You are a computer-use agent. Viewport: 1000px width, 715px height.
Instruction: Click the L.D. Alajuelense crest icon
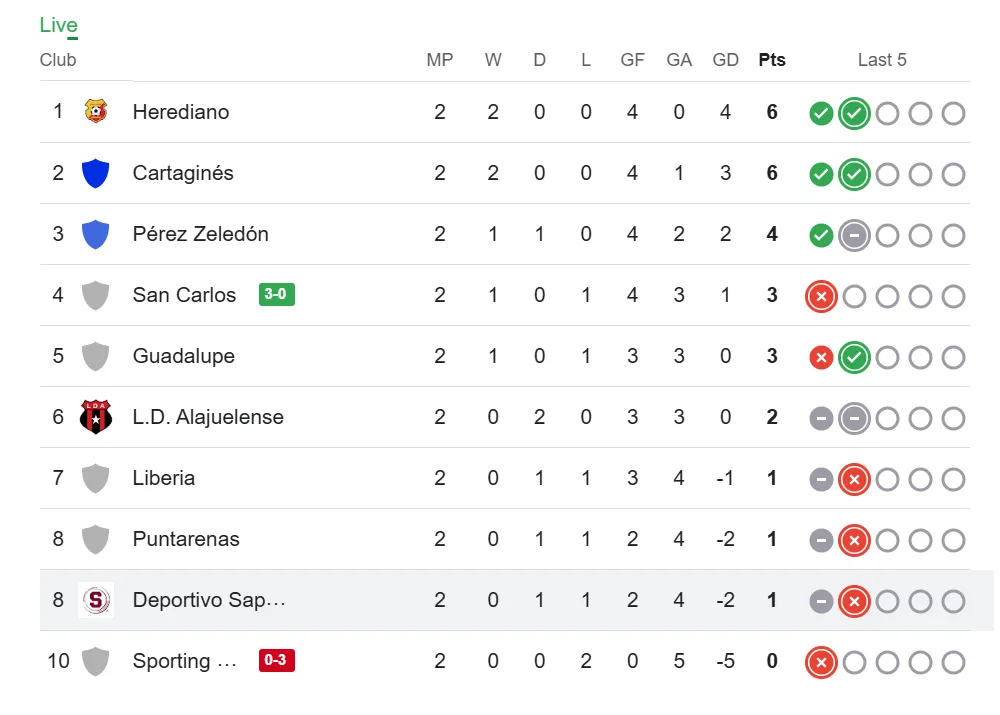(95, 417)
